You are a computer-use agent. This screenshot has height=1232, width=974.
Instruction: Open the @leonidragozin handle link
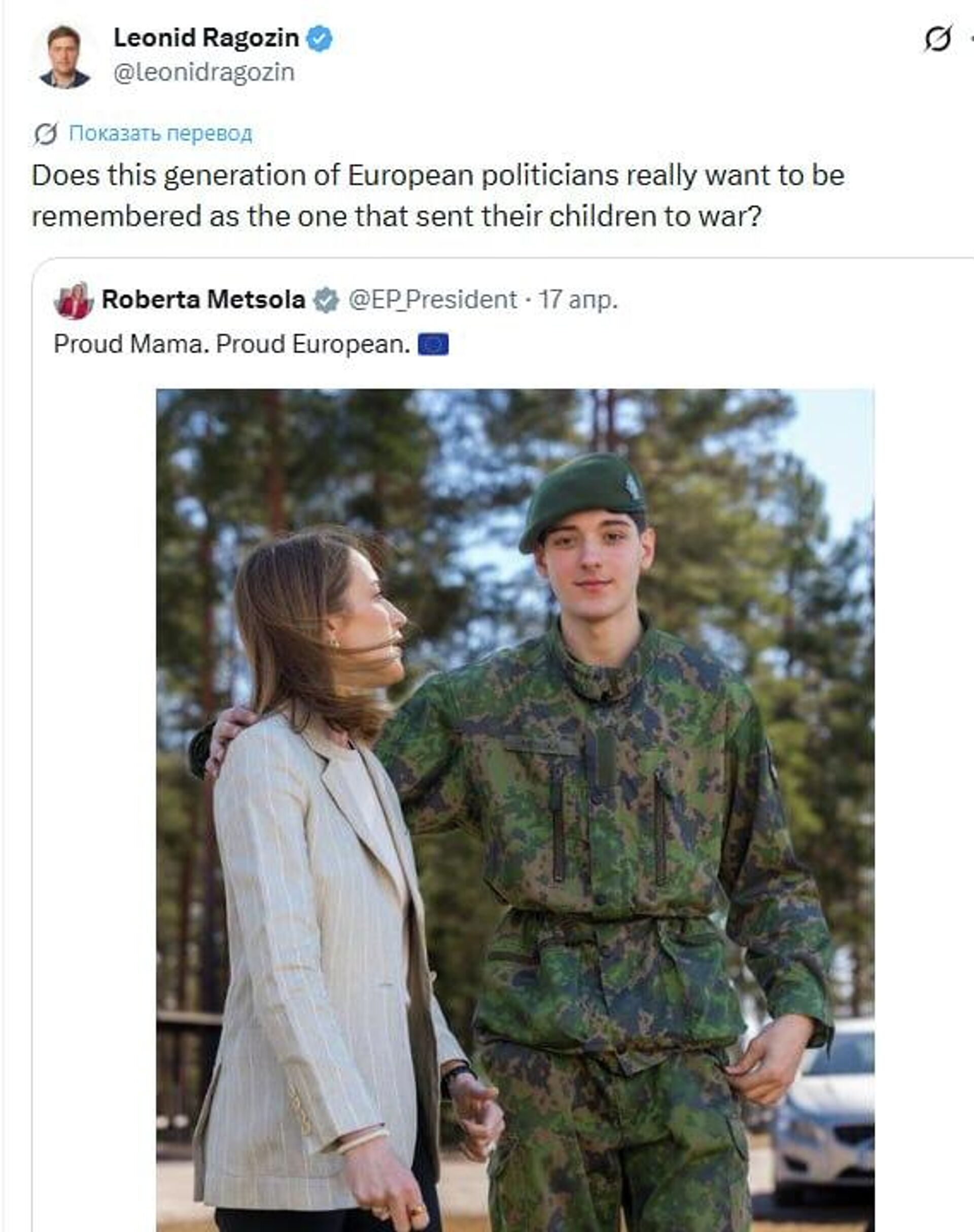[203, 73]
